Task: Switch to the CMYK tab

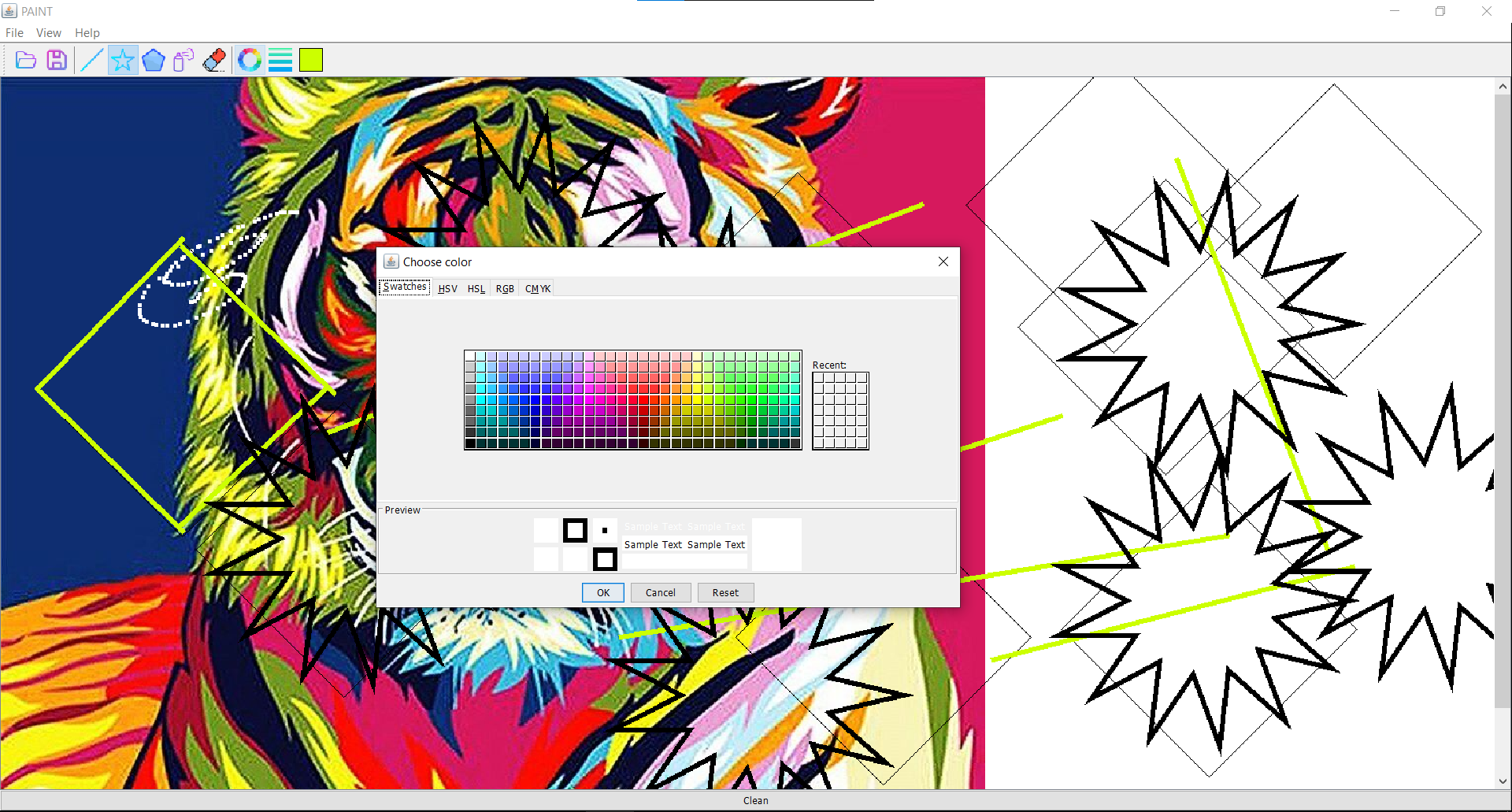Action: pos(538,289)
